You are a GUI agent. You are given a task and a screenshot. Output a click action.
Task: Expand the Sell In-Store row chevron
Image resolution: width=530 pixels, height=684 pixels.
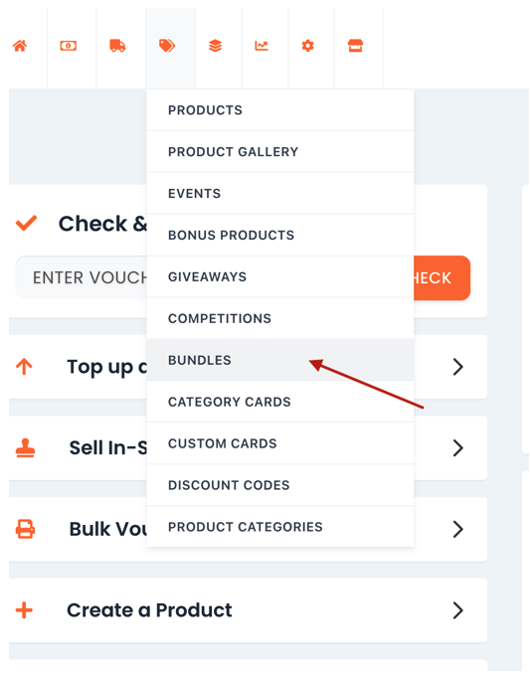pos(458,448)
